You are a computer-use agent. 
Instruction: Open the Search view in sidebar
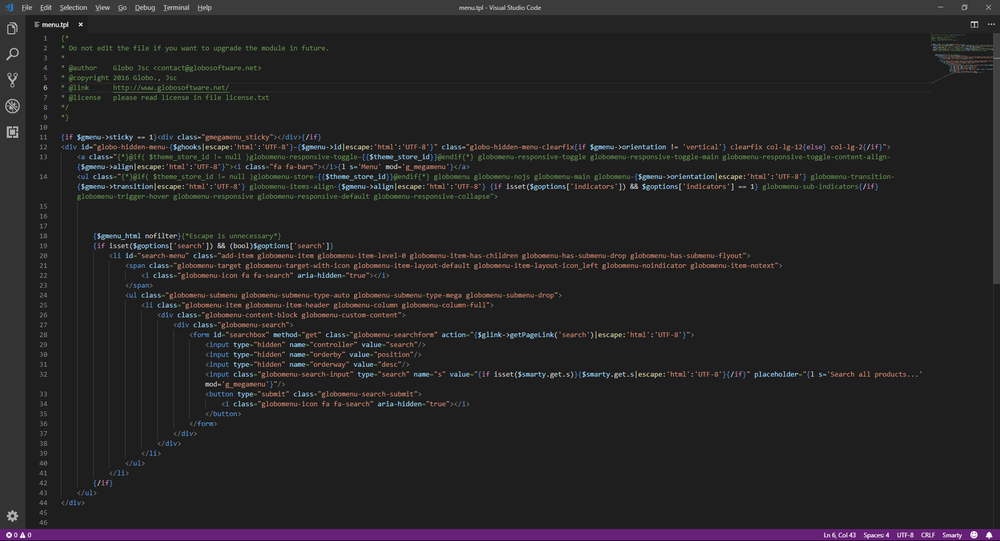12,54
